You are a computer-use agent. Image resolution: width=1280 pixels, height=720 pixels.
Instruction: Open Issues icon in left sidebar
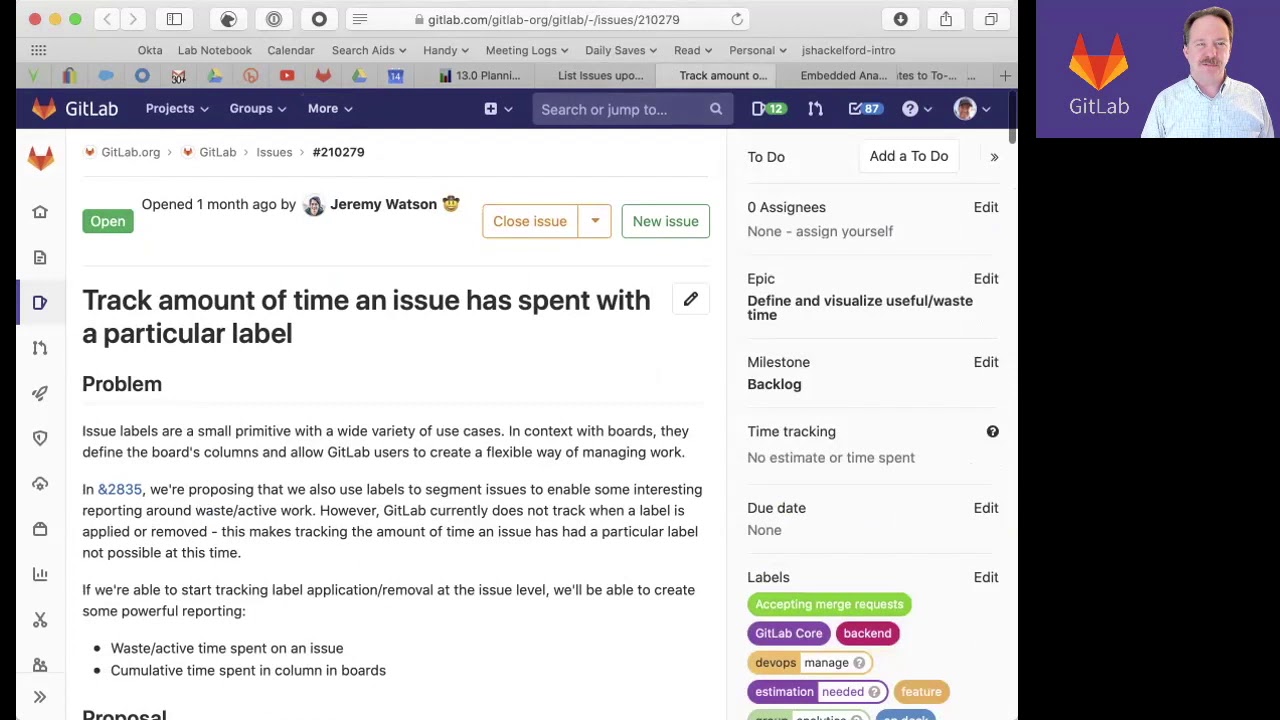click(40, 302)
